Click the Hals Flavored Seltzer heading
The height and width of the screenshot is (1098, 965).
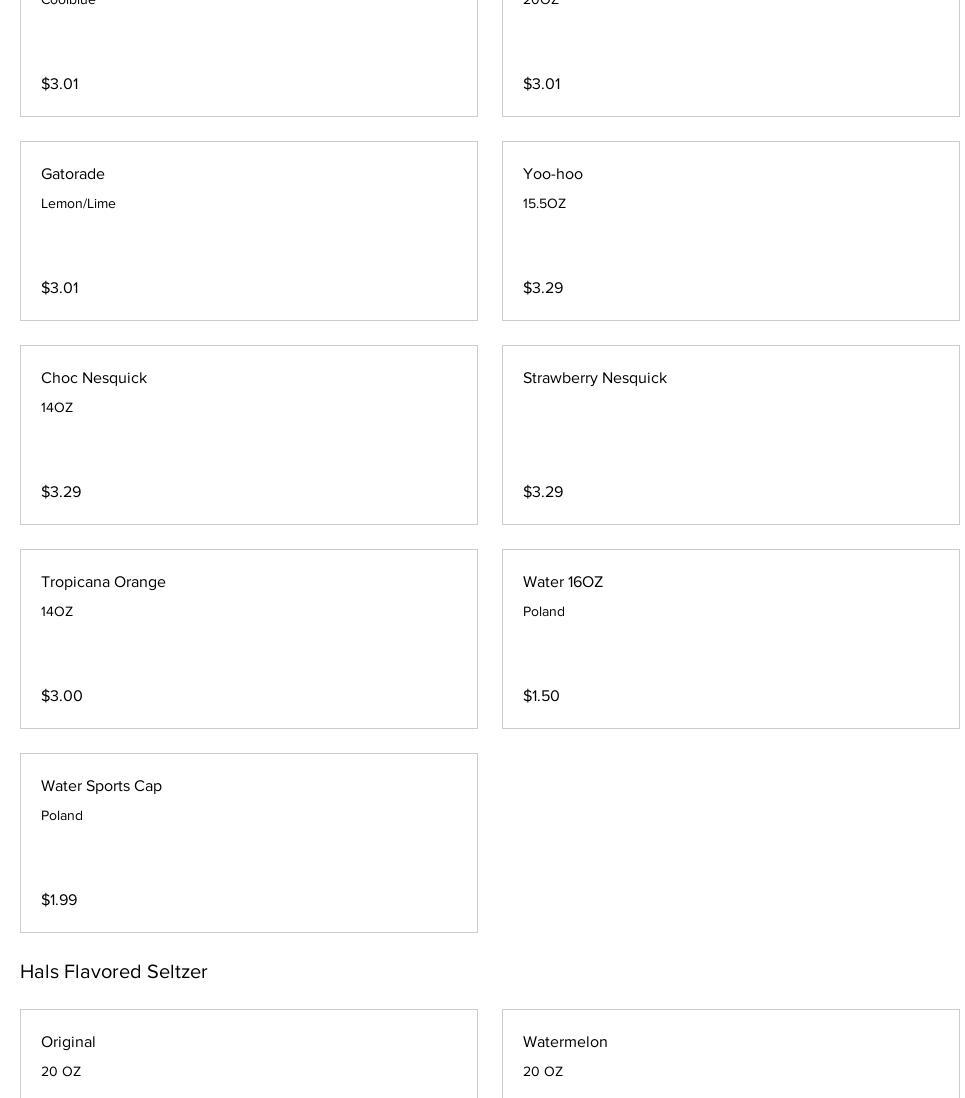click(x=114, y=972)
